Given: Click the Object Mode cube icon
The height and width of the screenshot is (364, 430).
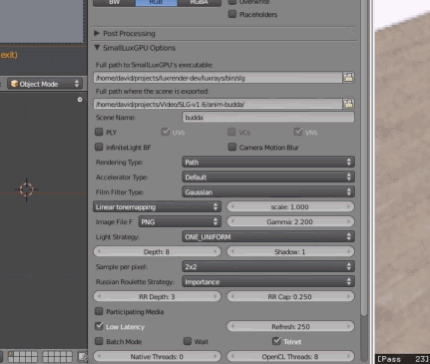Looking at the screenshot, I should coord(14,84).
